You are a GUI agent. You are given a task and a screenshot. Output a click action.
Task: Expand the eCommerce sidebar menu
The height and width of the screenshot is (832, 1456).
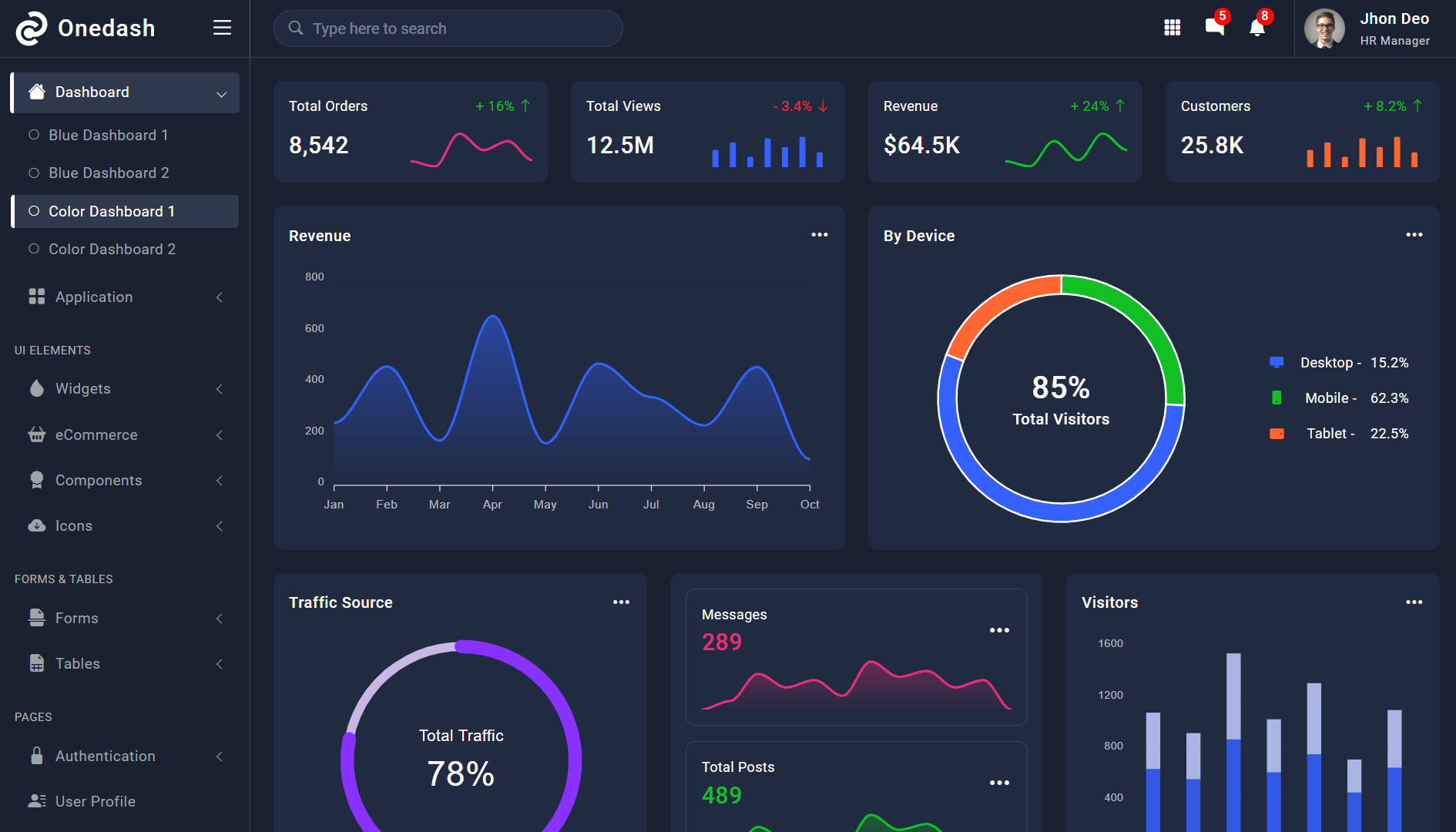click(125, 434)
